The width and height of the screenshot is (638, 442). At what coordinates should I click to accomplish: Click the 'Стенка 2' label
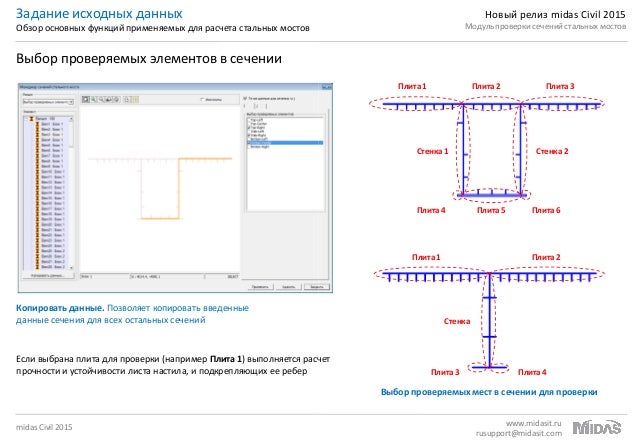pos(552,151)
